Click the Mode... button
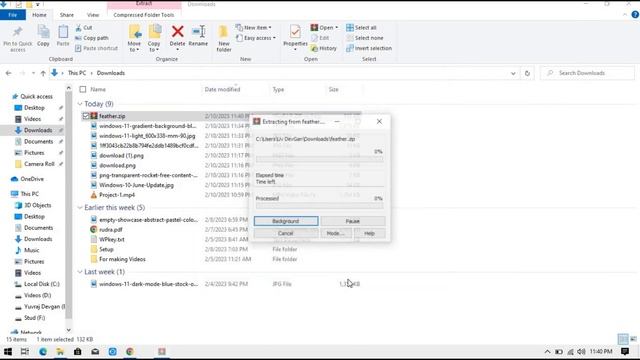Screen dimensions: 640x360 coord(336,233)
